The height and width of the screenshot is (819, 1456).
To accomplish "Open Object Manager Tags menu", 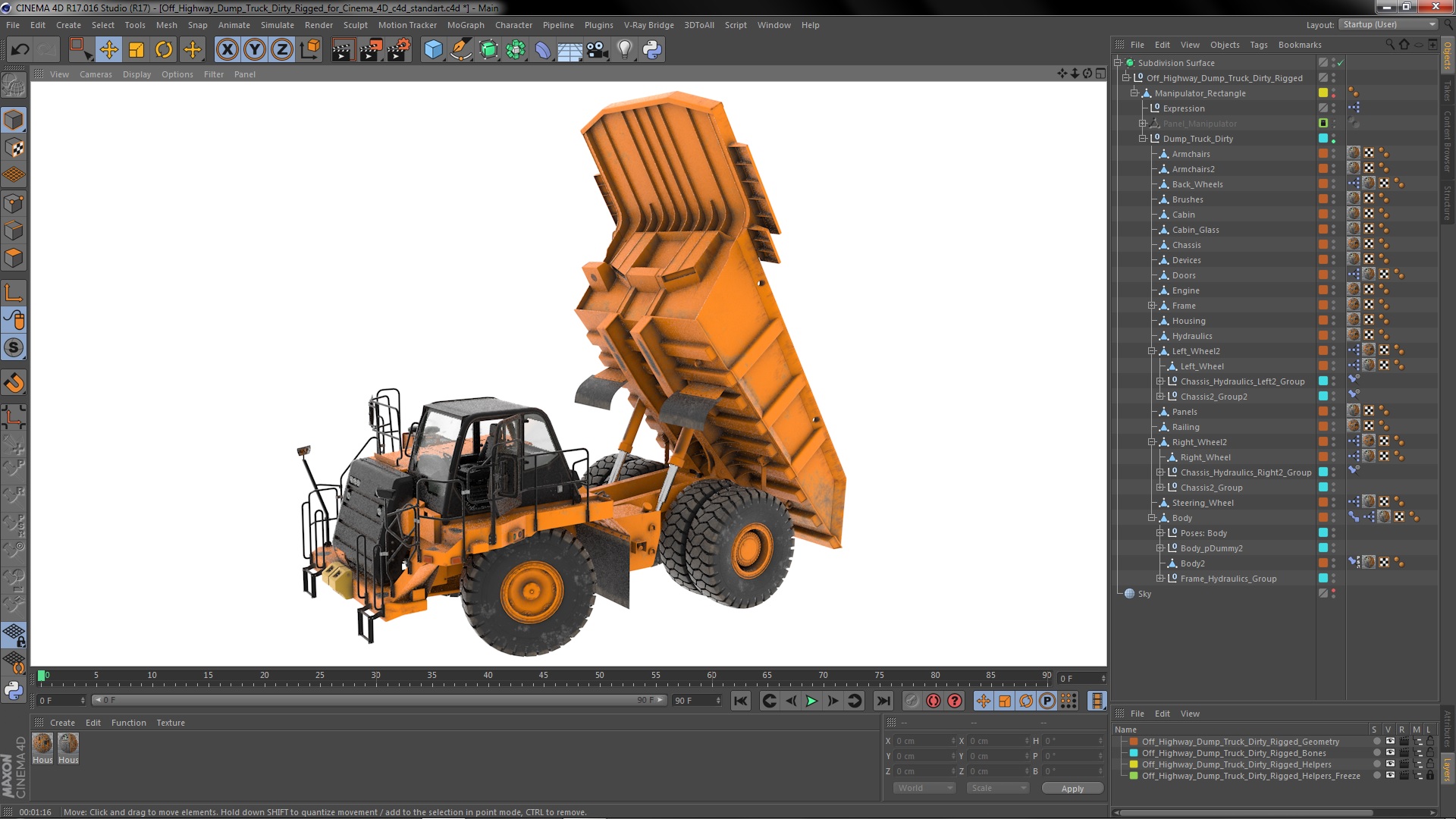I will click(x=1259, y=45).
